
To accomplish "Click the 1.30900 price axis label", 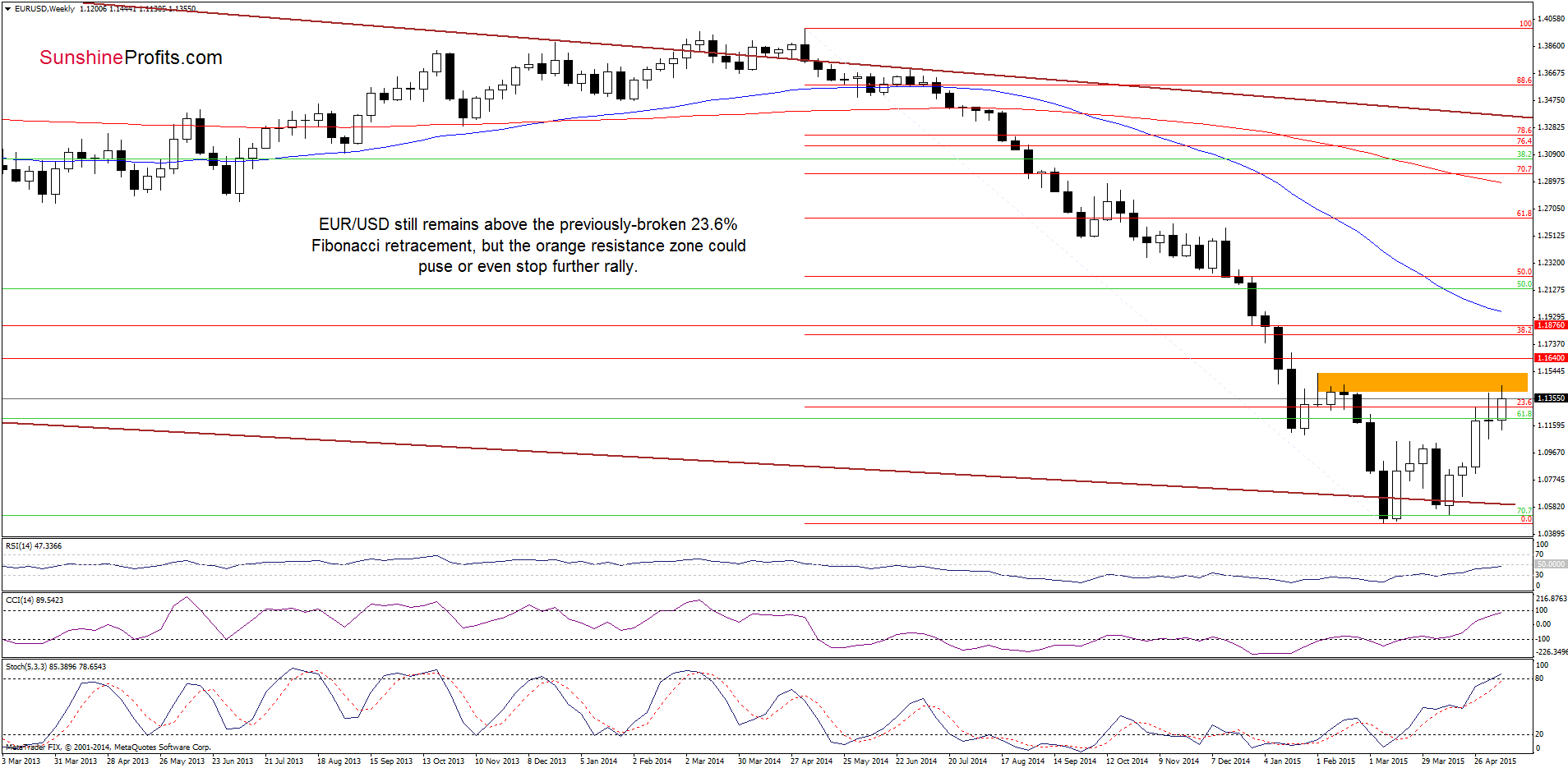I will pos(1551,154).
